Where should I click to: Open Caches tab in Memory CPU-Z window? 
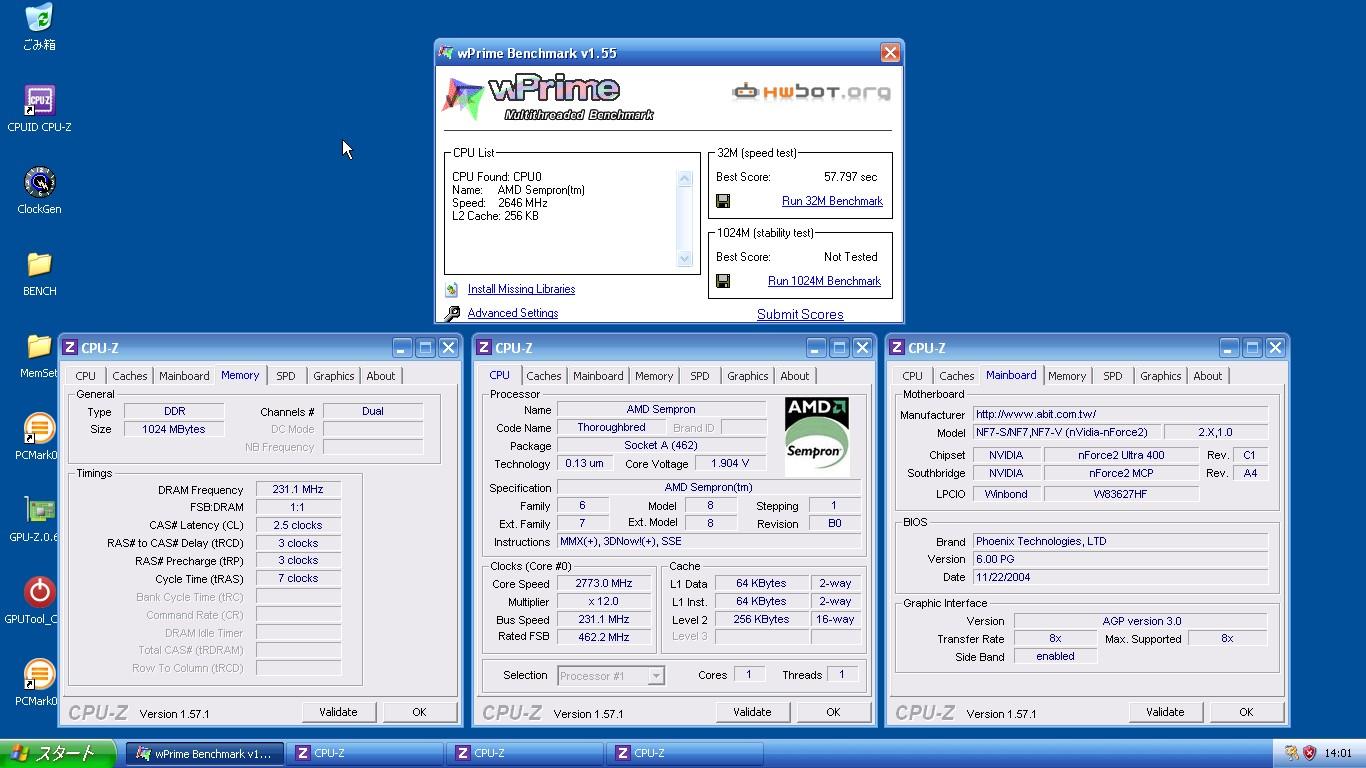point(129,376)
